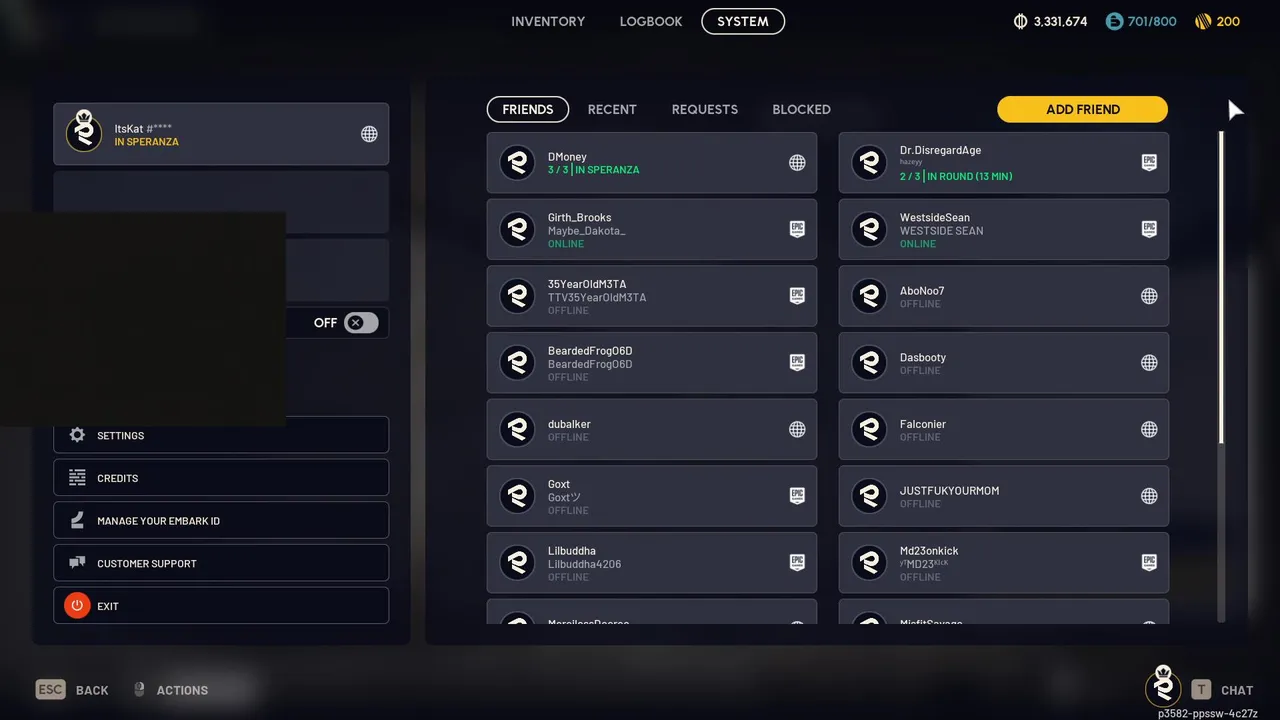The height and width of the screenshot is (720, 1280).
Task: Click the coin currency icon in header
Action: [x=1021, y=21]
